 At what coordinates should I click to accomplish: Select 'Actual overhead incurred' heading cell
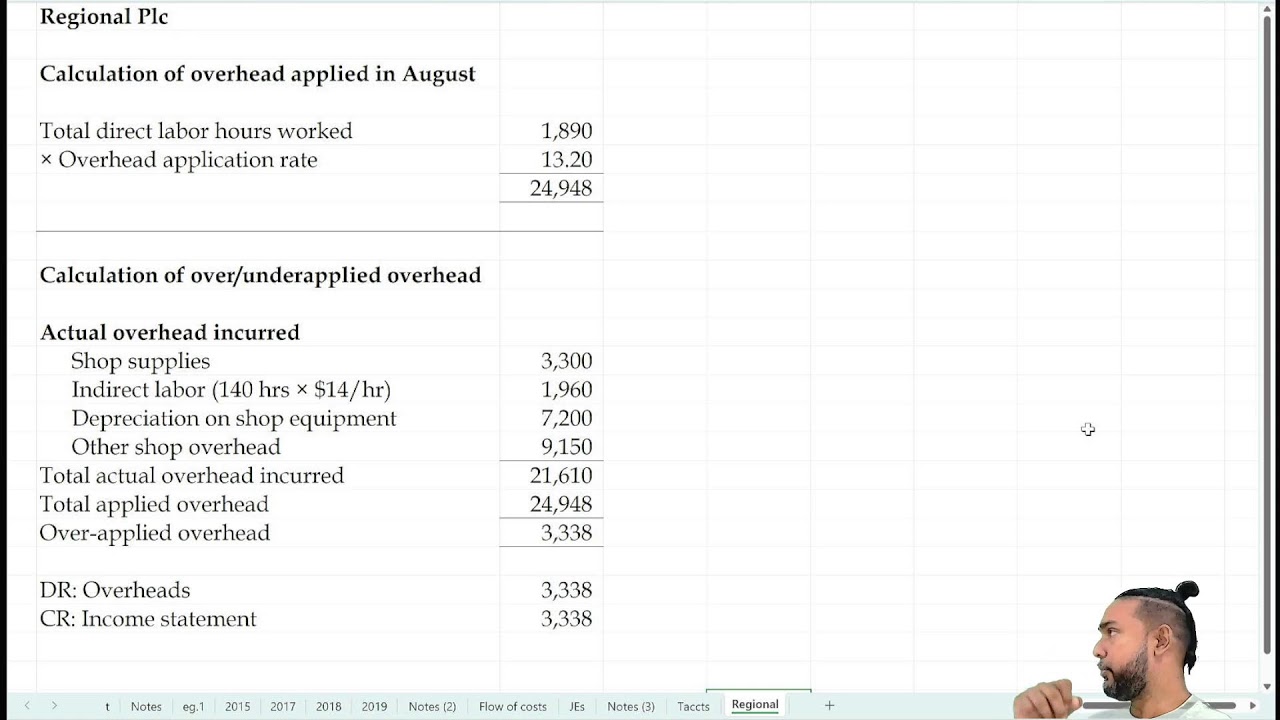coord(169,332)
